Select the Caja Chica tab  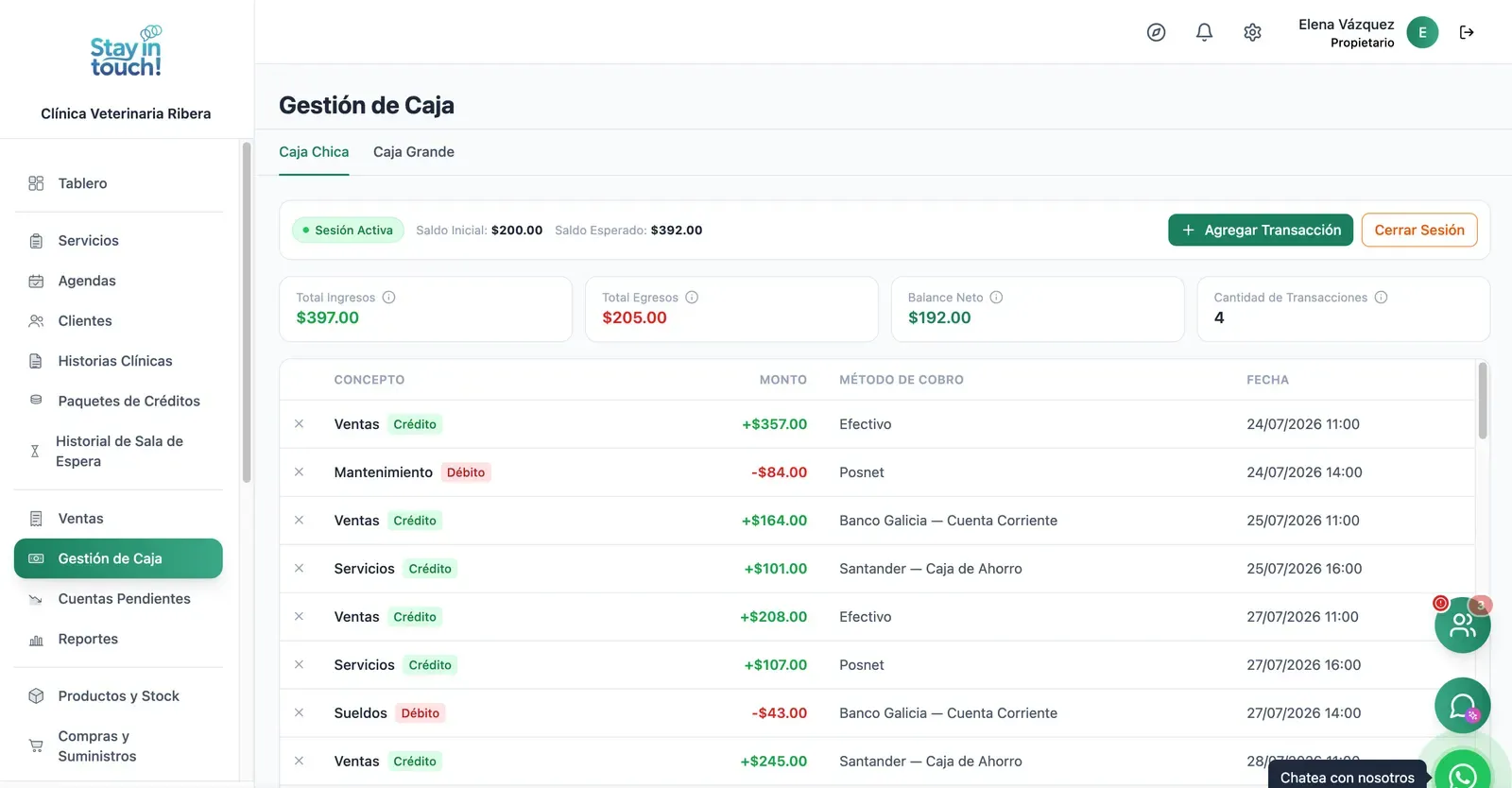314,152
